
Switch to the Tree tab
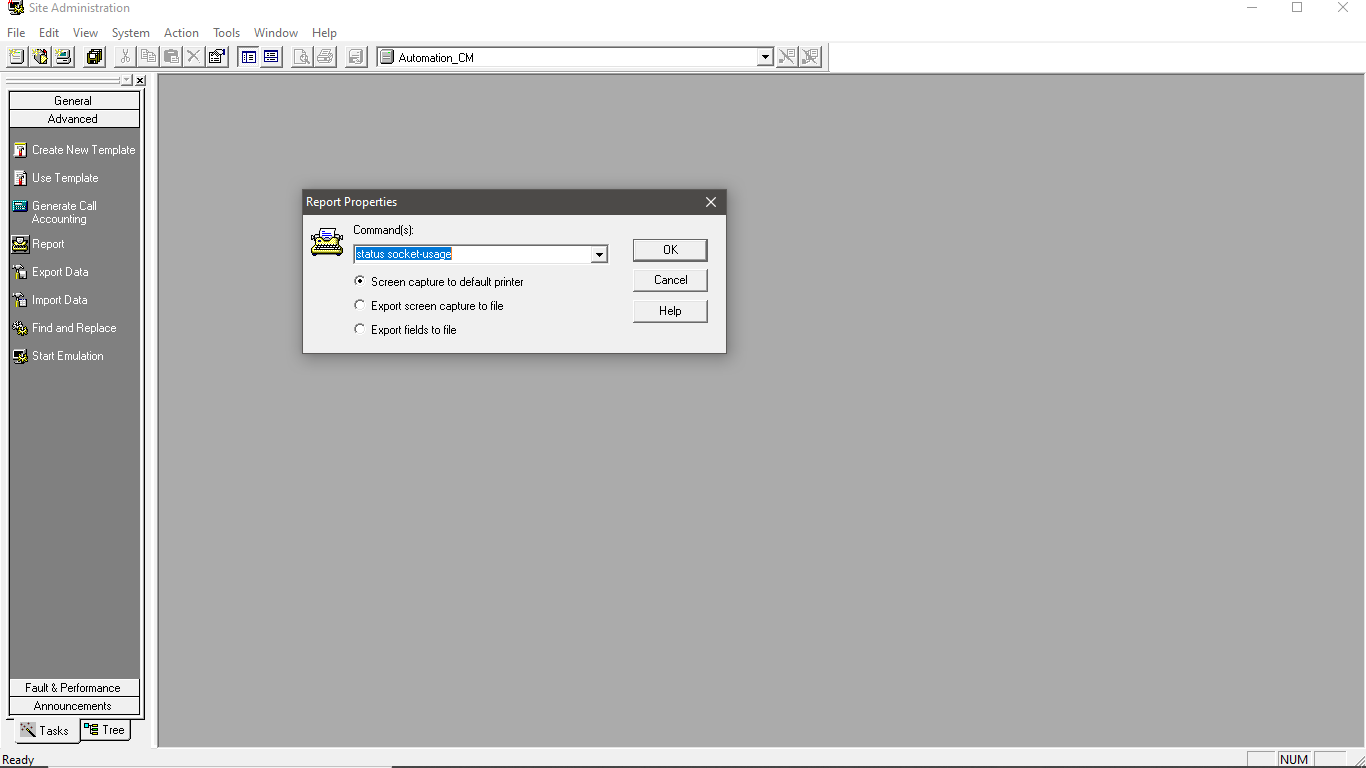click(105, 730)
